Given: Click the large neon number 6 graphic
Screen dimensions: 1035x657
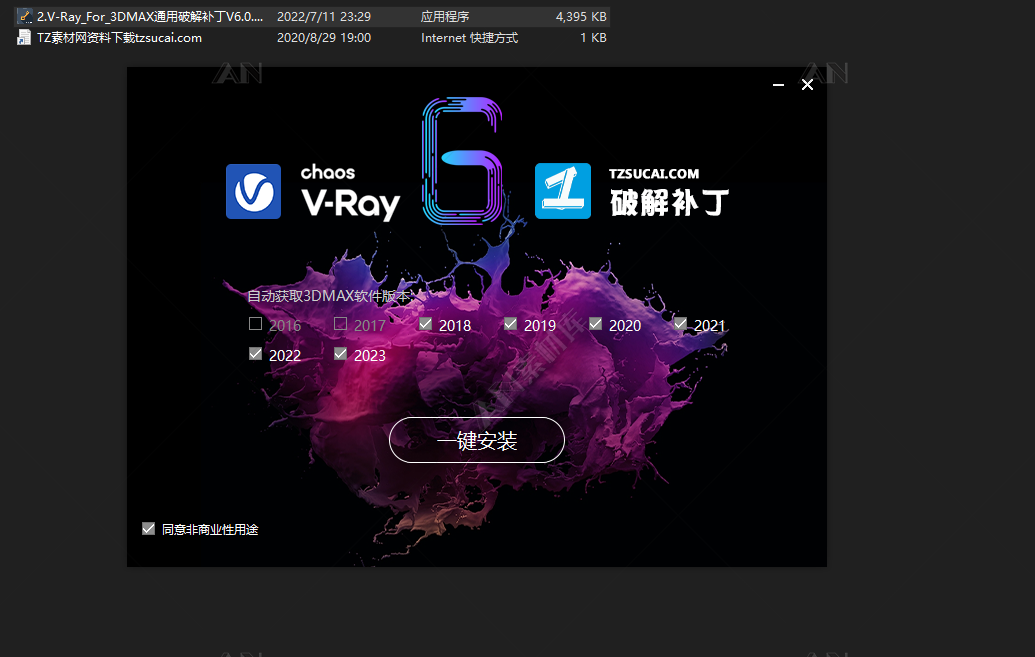Looking at the screenshot, I should 463,160.
